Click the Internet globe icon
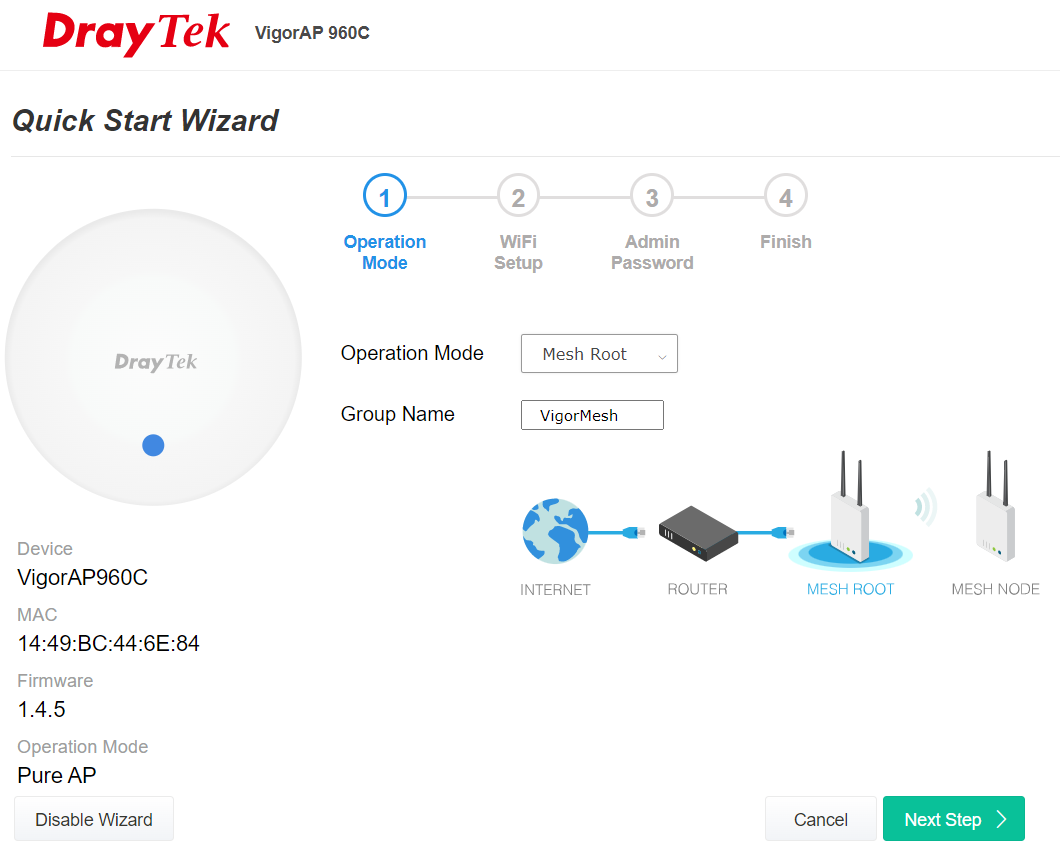The image size is (1060, 841). [556, 531]
